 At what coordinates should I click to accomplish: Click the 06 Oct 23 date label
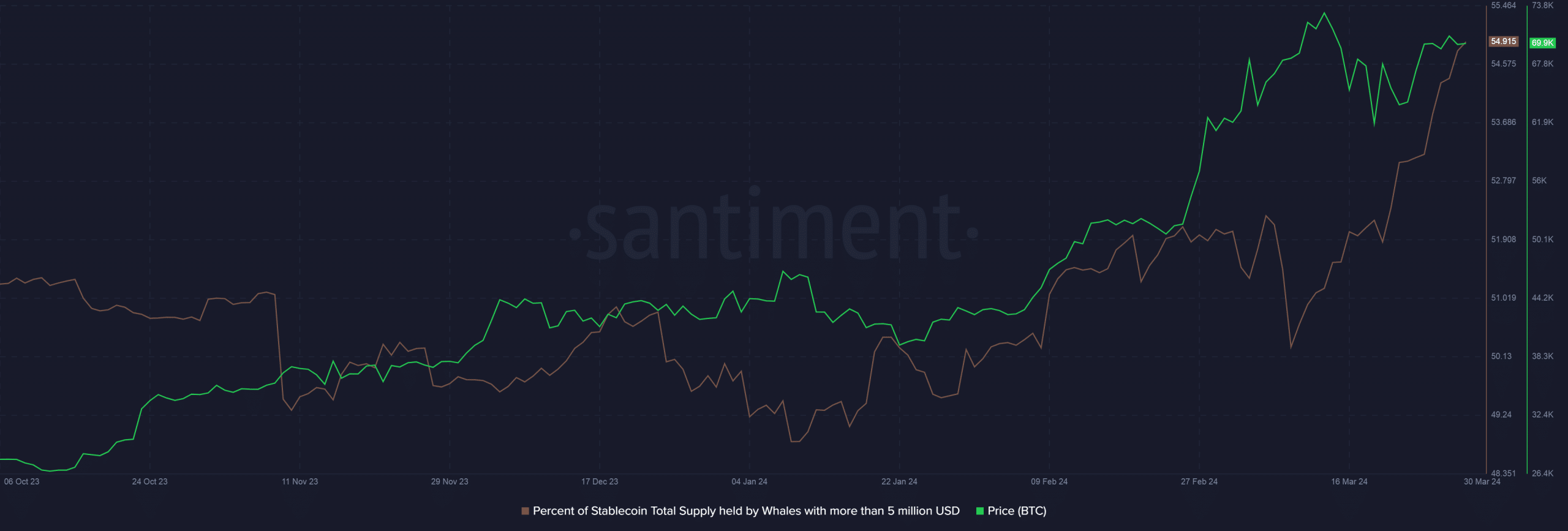tap(21, 481)
